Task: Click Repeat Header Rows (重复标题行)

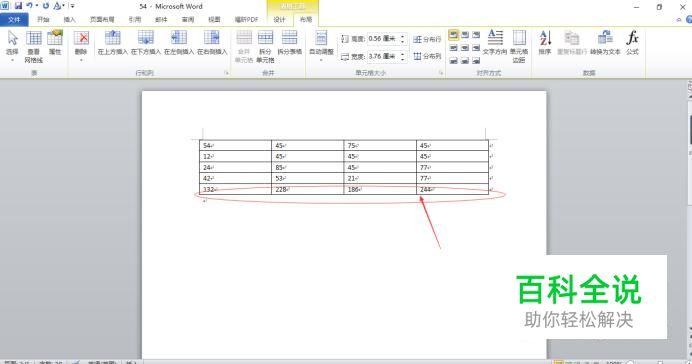Action: (x=572, y=43)
